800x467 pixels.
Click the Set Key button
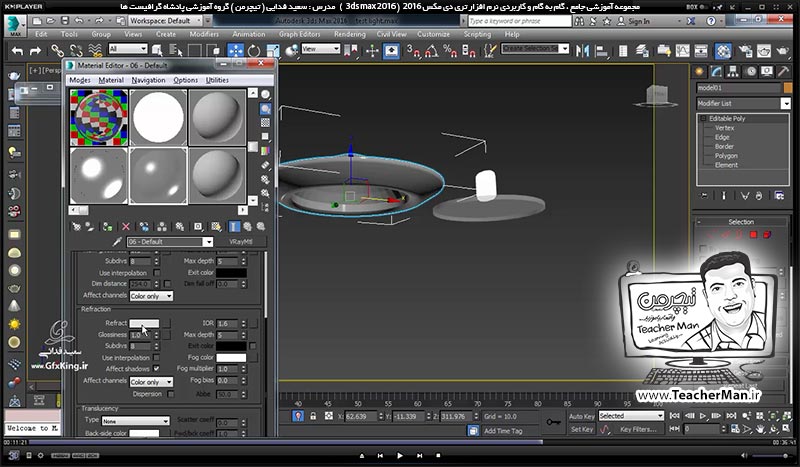[582, 429]
